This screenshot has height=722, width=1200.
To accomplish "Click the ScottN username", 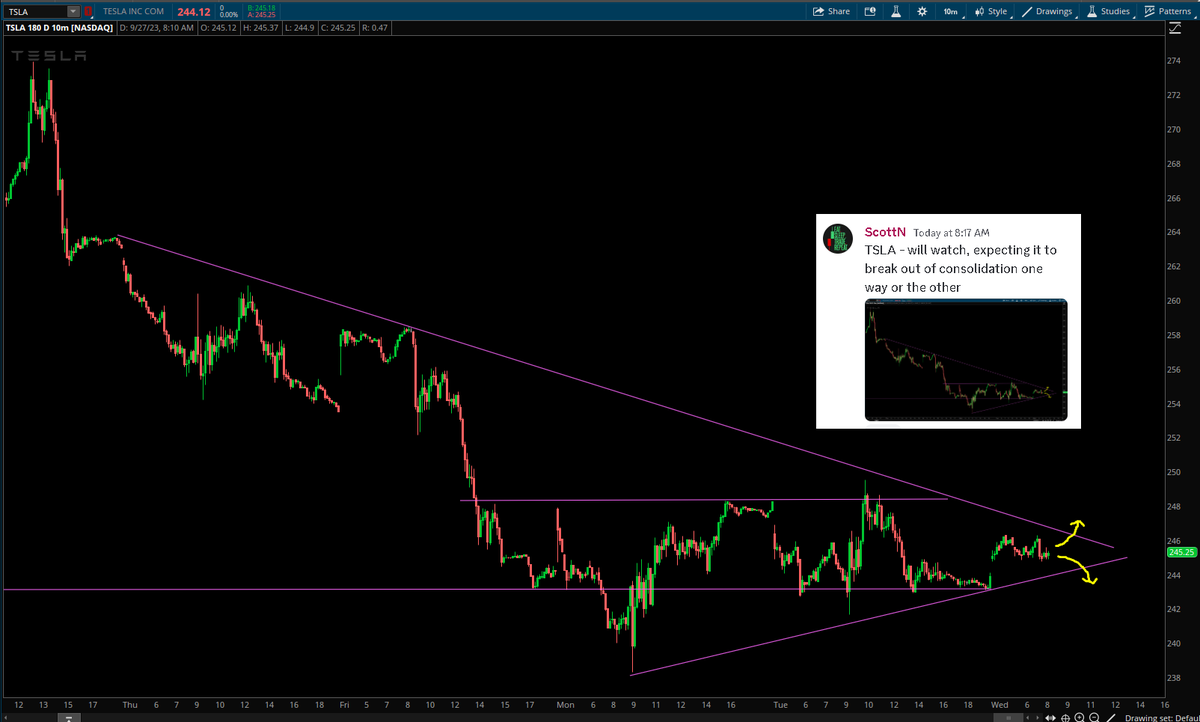I will tap(885, 232).
